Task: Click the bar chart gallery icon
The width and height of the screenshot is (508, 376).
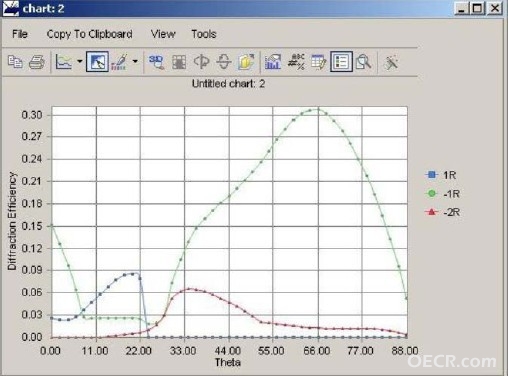Action: click(273, 62)
